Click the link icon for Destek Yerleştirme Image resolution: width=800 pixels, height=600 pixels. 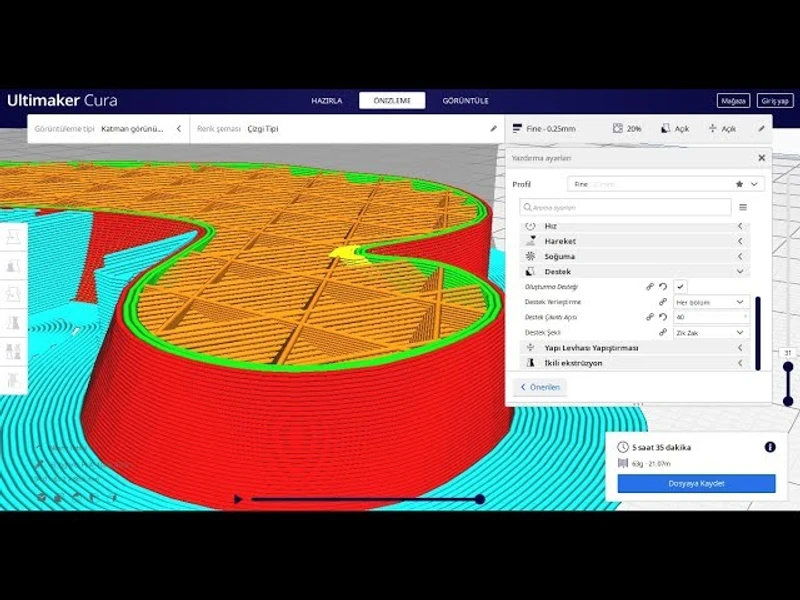coord(663,302)
